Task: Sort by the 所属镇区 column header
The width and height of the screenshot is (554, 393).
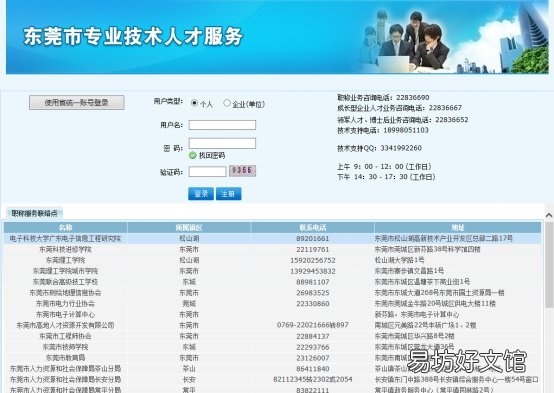Action: 189,227
